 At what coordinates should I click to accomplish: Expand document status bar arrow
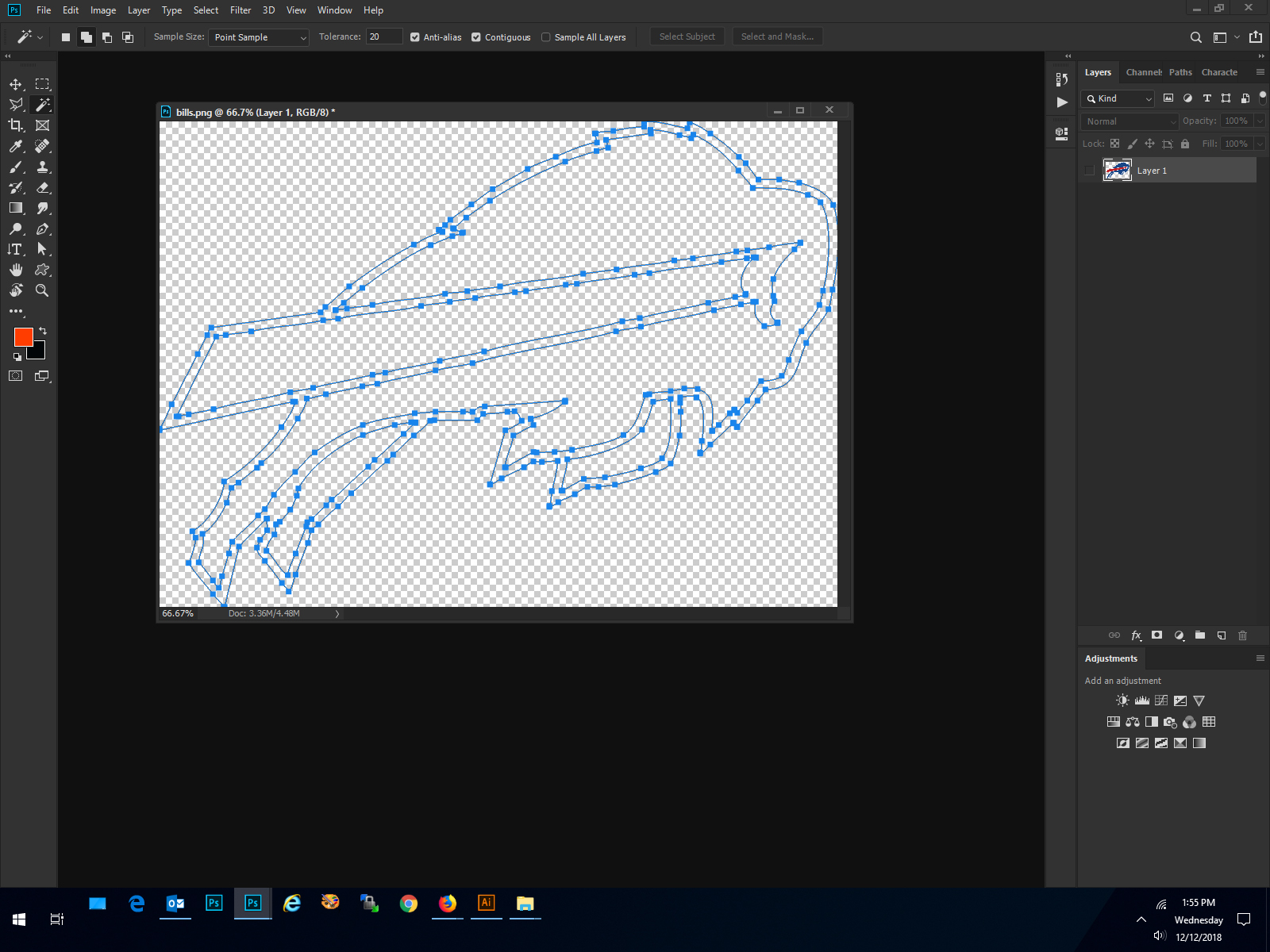click(x=337, y=614)
